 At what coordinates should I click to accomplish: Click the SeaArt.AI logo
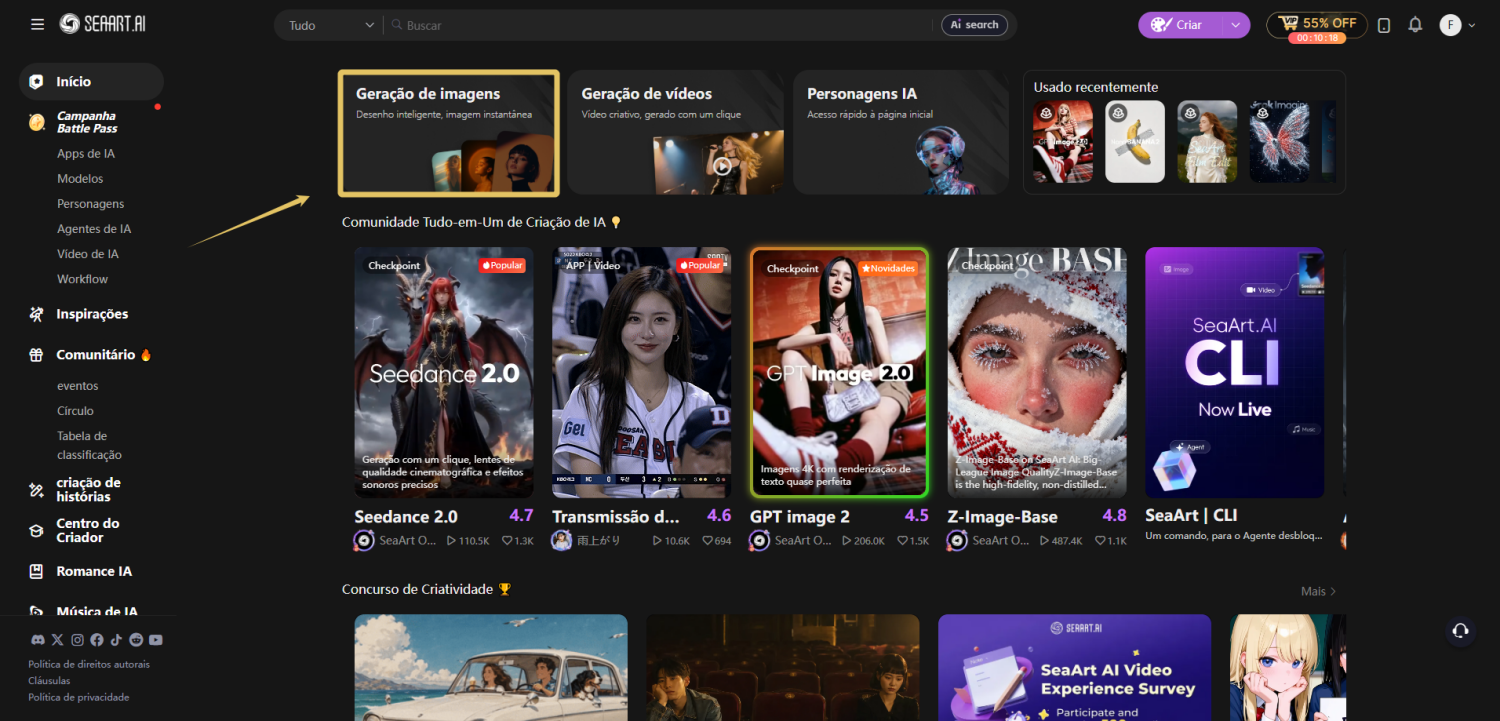tap(103, 24)
